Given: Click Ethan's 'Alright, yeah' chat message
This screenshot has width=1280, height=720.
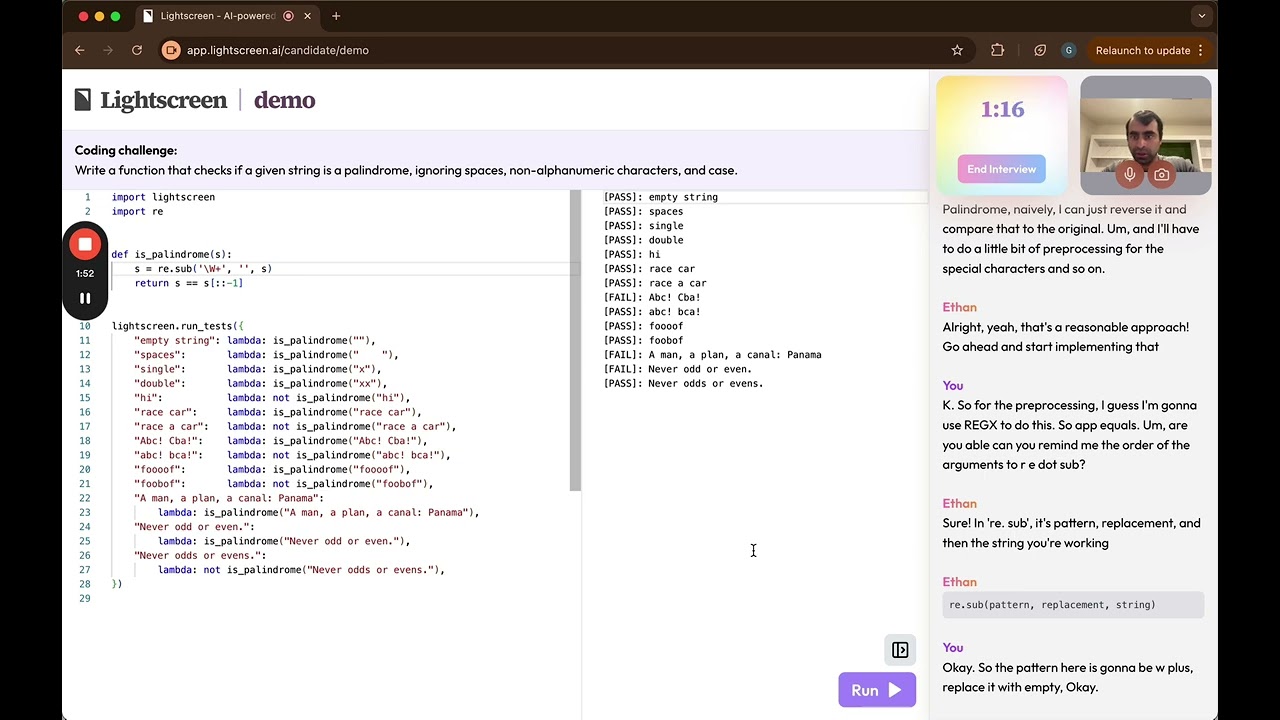Looking at the screenshot, I should (1066, 337).
